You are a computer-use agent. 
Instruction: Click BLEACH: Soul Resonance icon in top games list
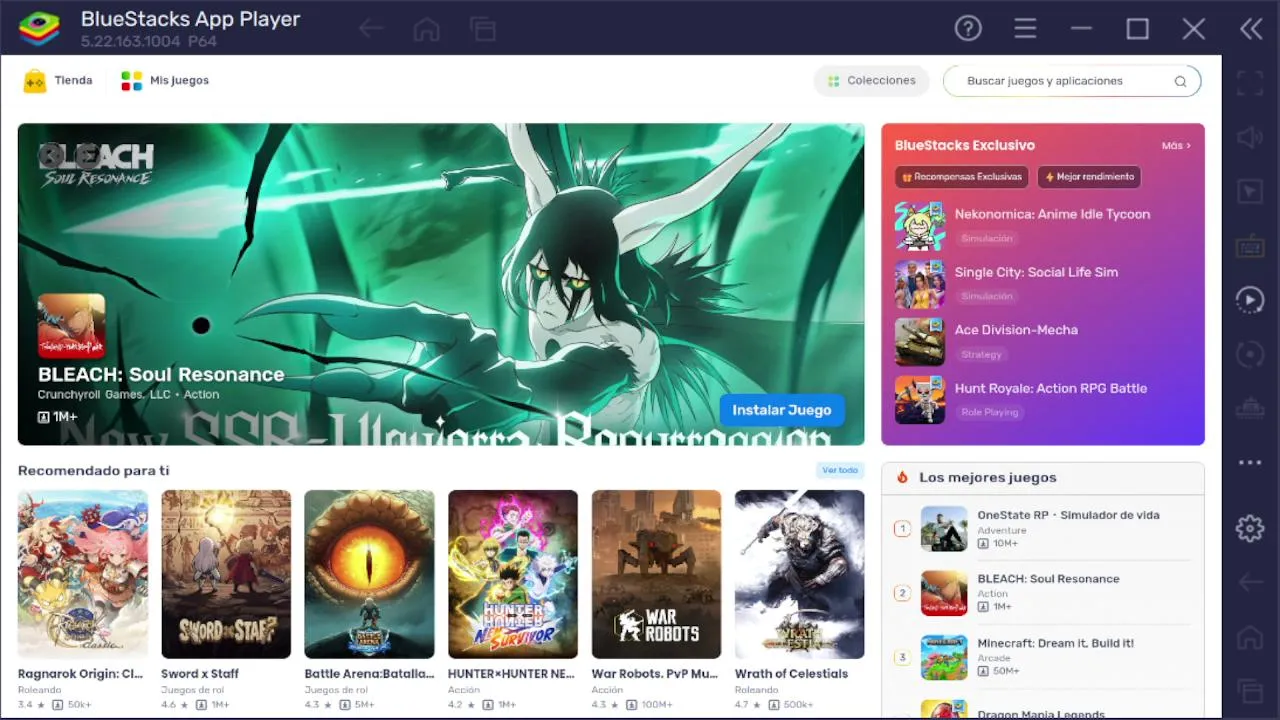pyautogui.click(x=944, y=593)
